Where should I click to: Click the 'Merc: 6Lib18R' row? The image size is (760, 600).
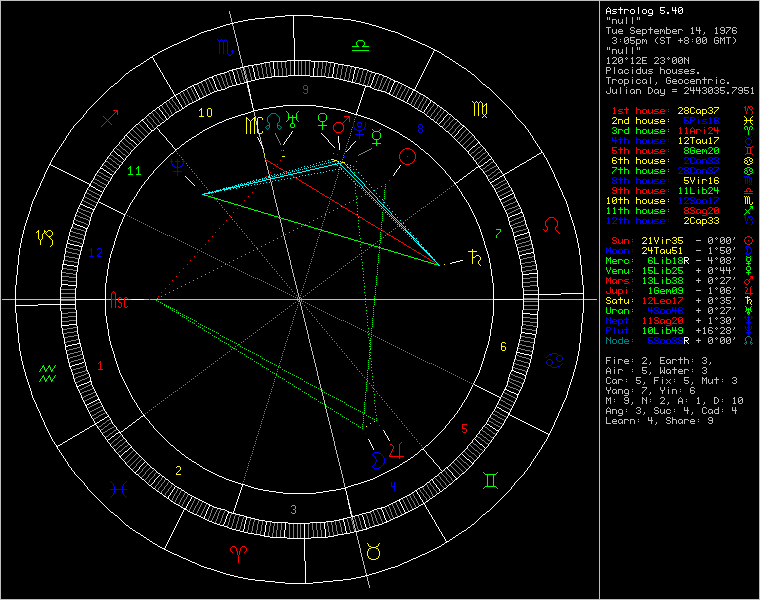click(679, 261)
